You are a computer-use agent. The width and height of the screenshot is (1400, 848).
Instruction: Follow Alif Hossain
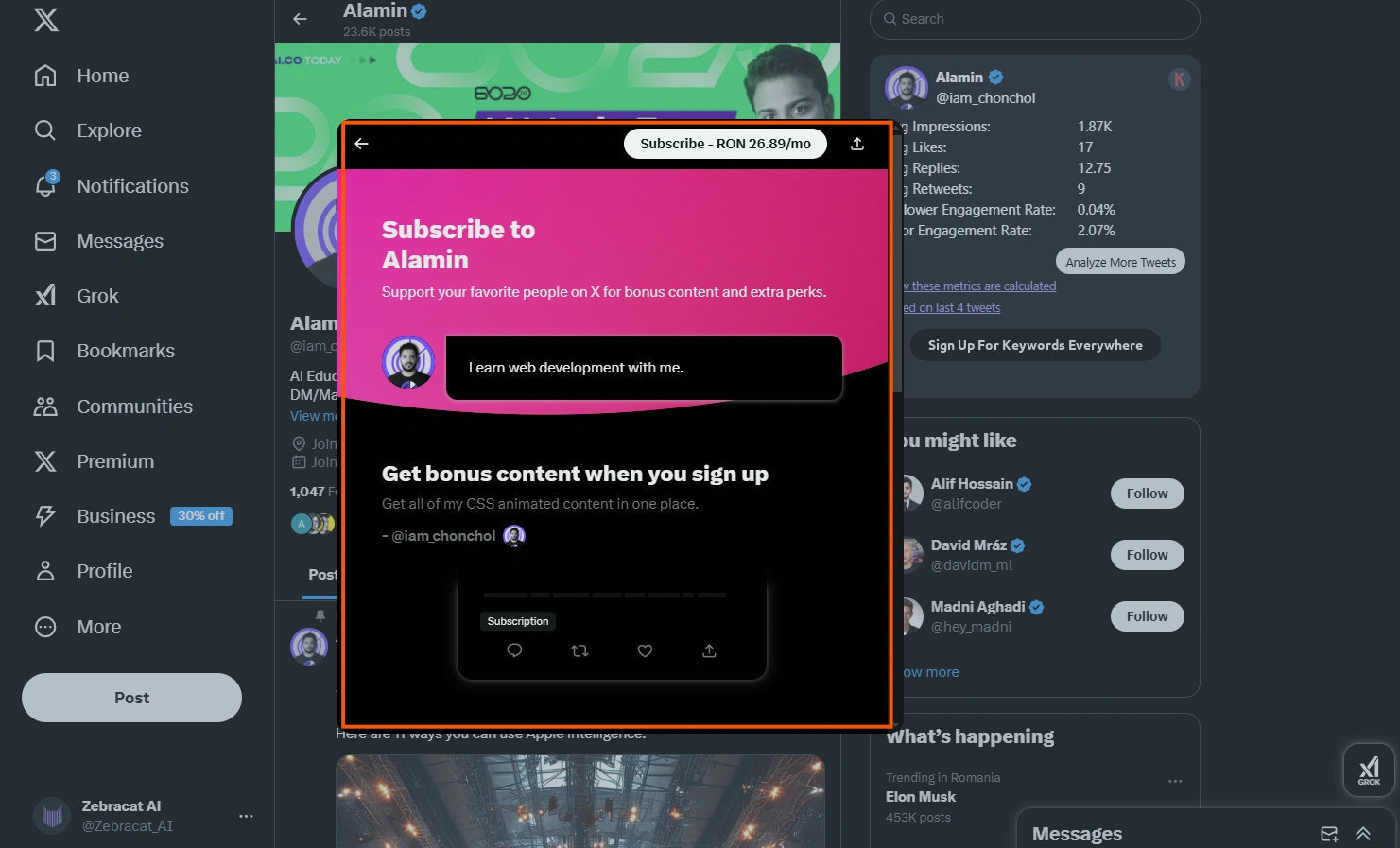1147,493
